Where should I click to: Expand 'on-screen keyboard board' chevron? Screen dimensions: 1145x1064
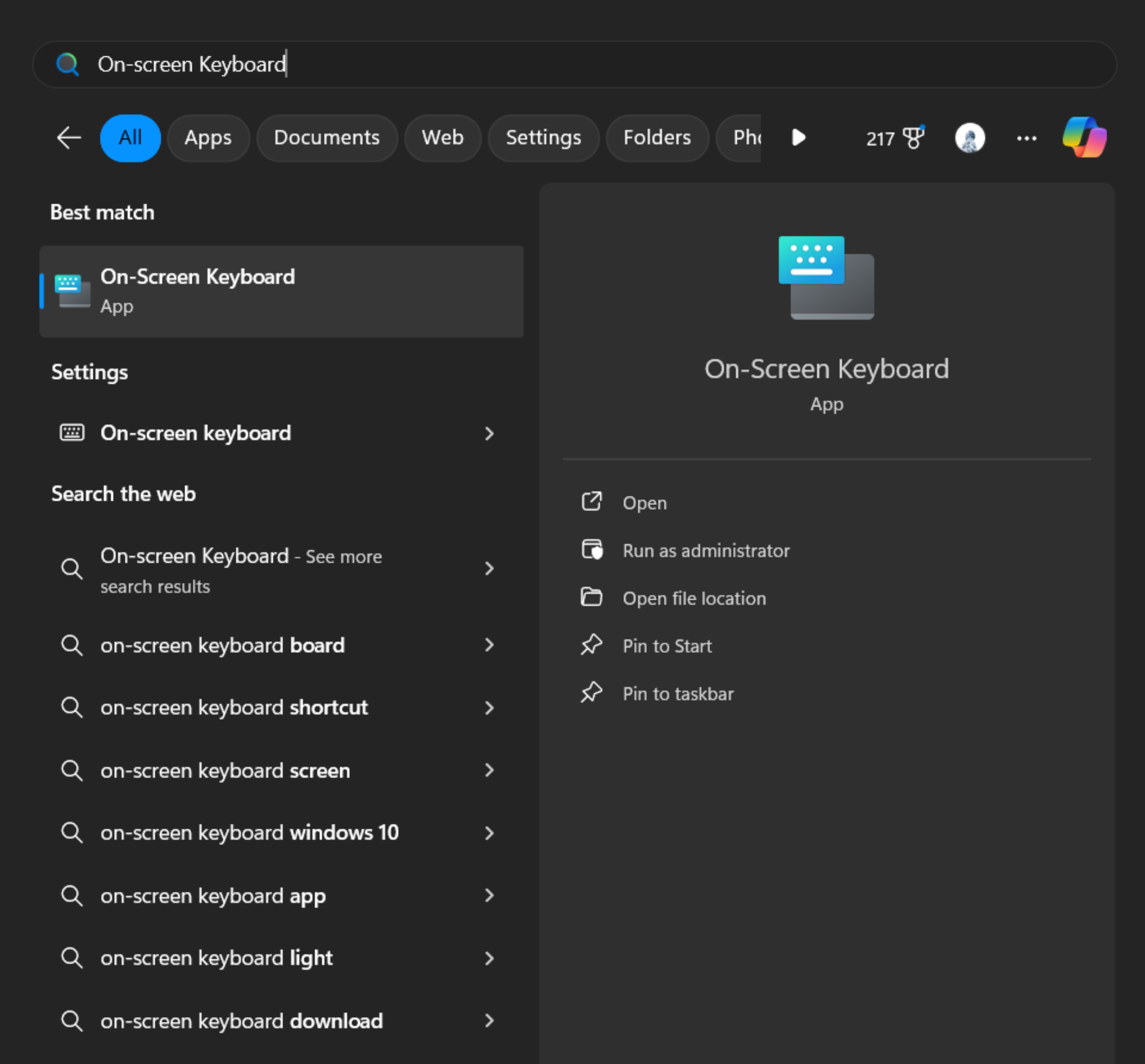click(x=490, y=645)
